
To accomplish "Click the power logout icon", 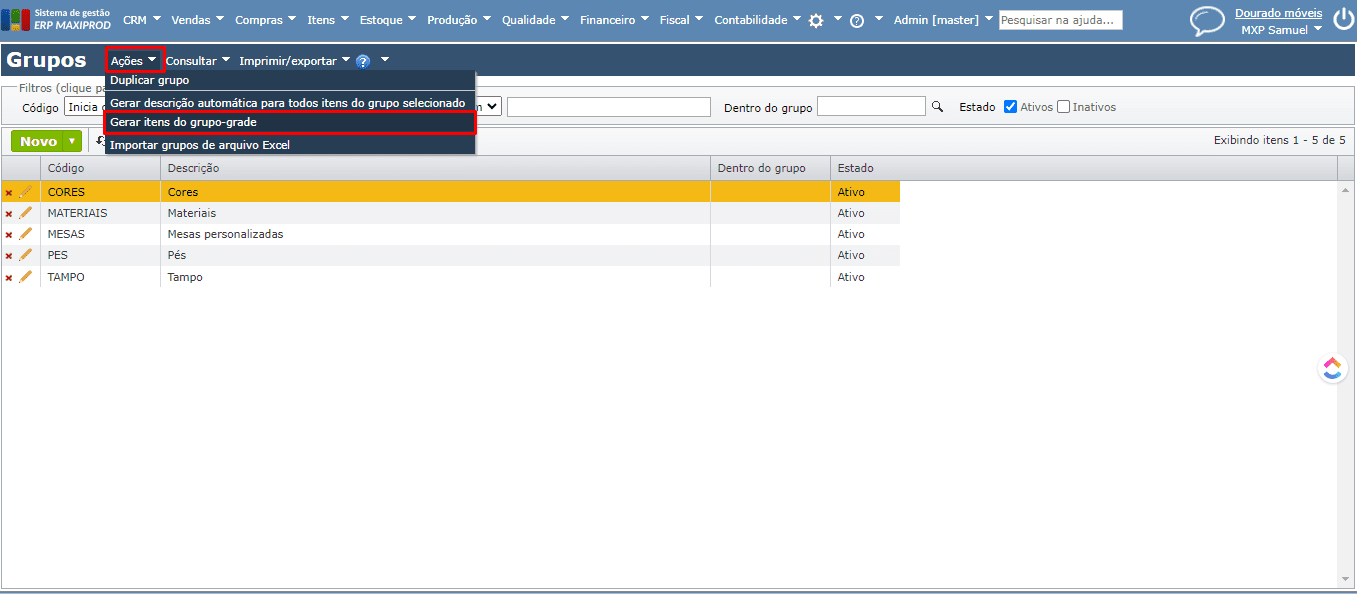I will point(1343,20).
